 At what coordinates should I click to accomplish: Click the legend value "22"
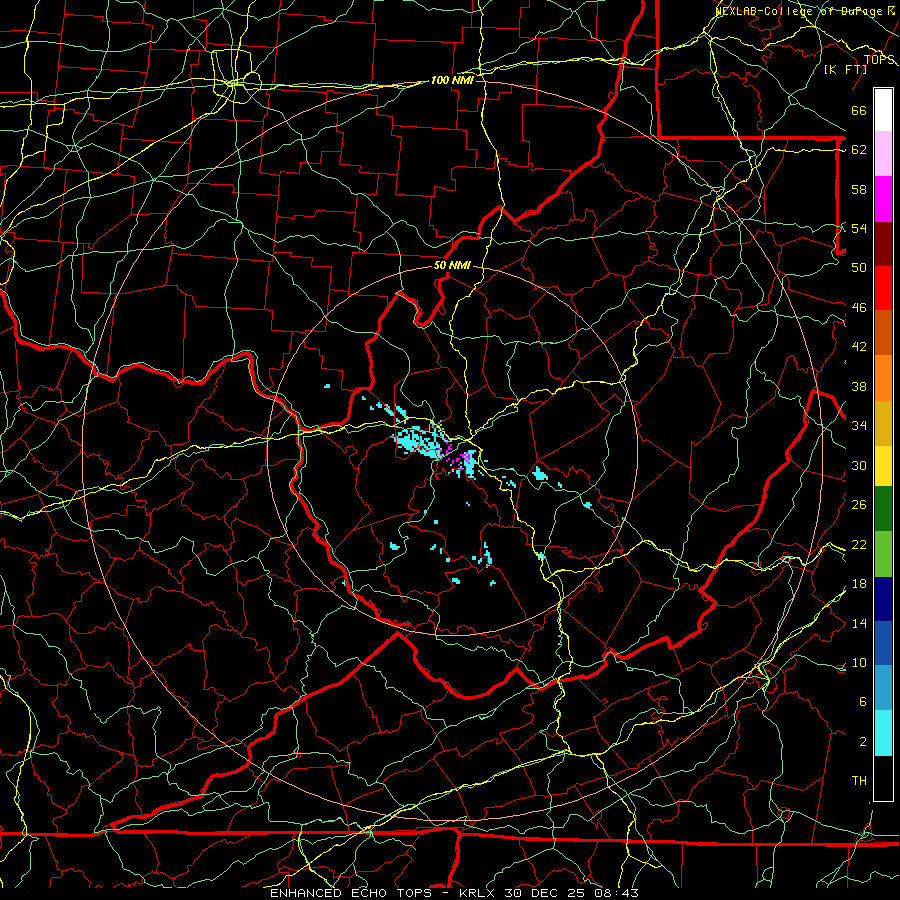859,544
